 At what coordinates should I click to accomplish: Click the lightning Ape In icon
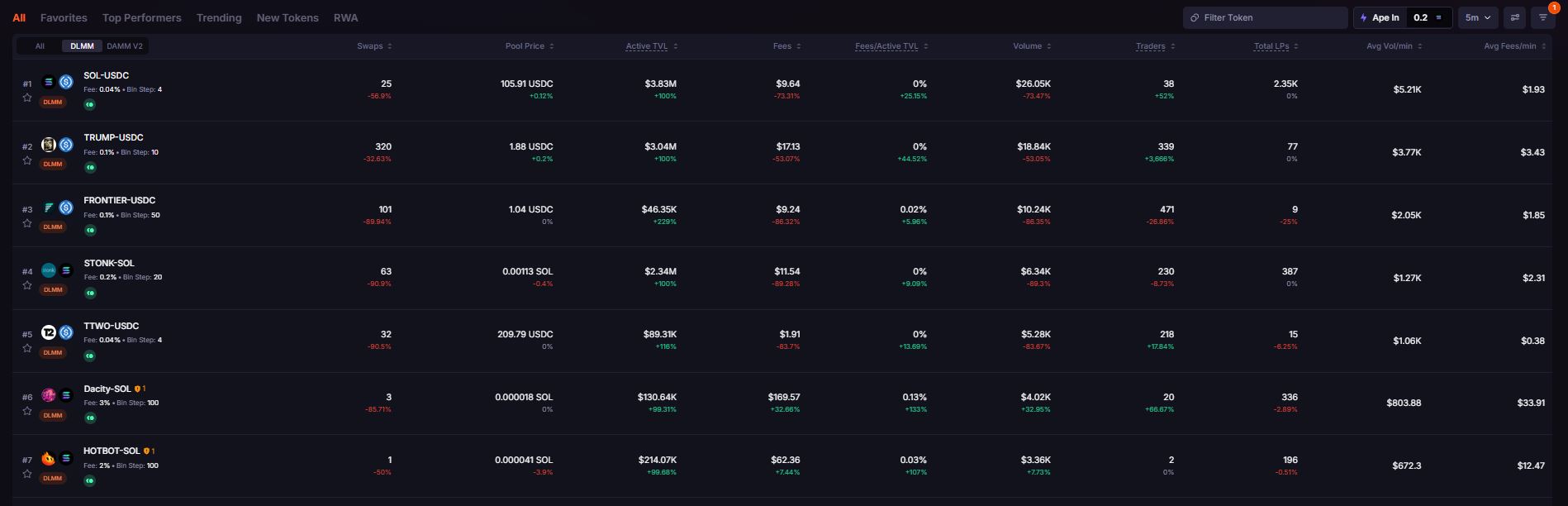(x=1363, y=17)
